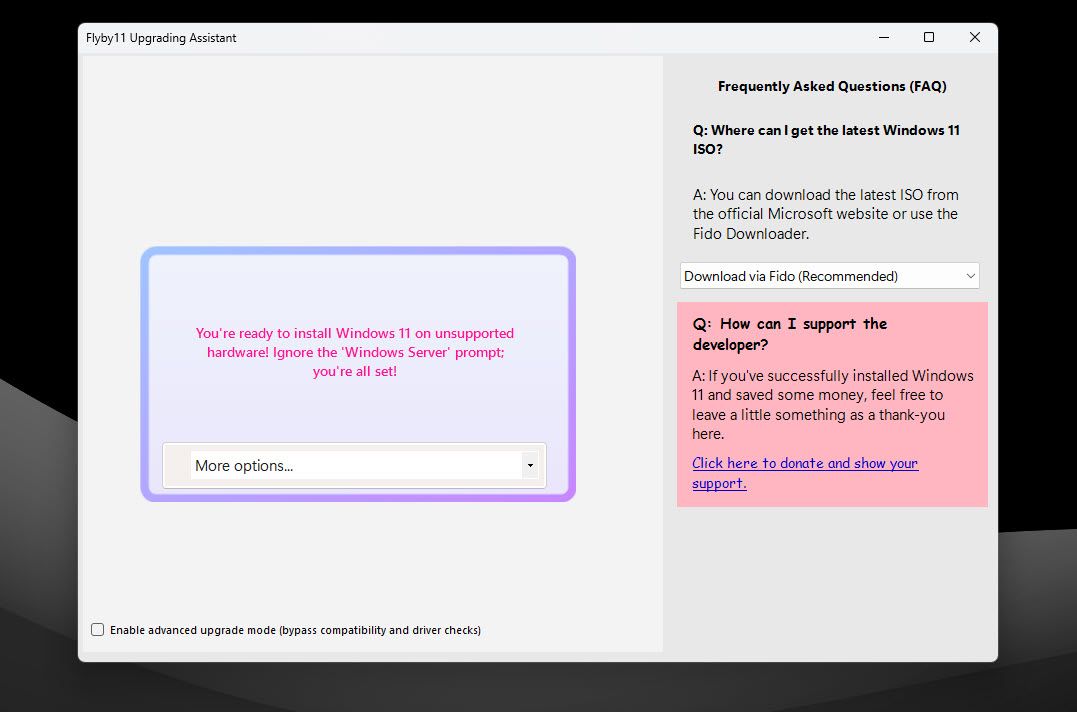Click the 'support.' end of the donation link
Viewport: 1077px width, 712px height.
[x=719, y=483]
